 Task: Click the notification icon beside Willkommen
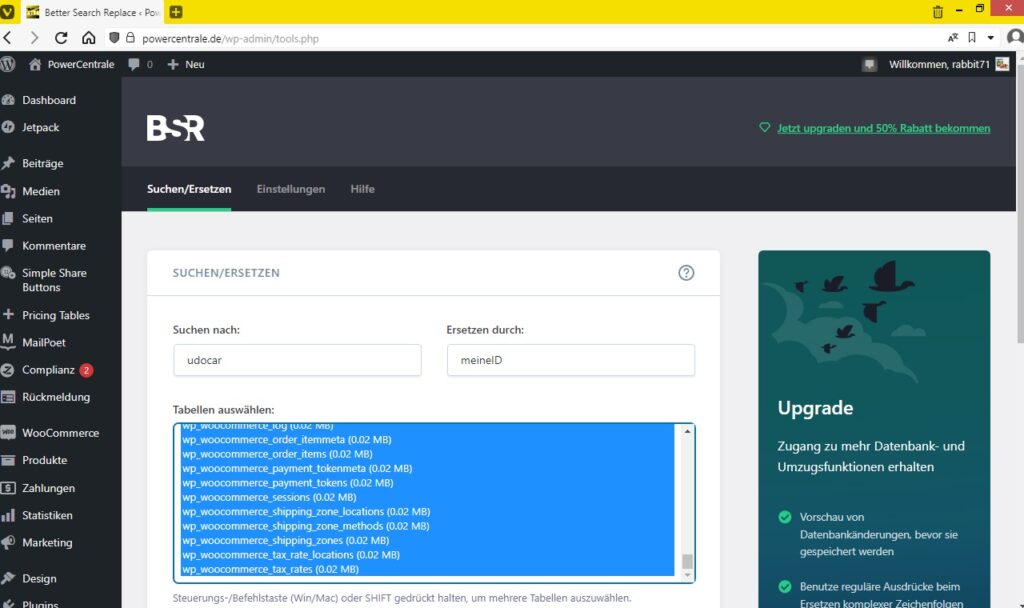[x=869, y=65]
